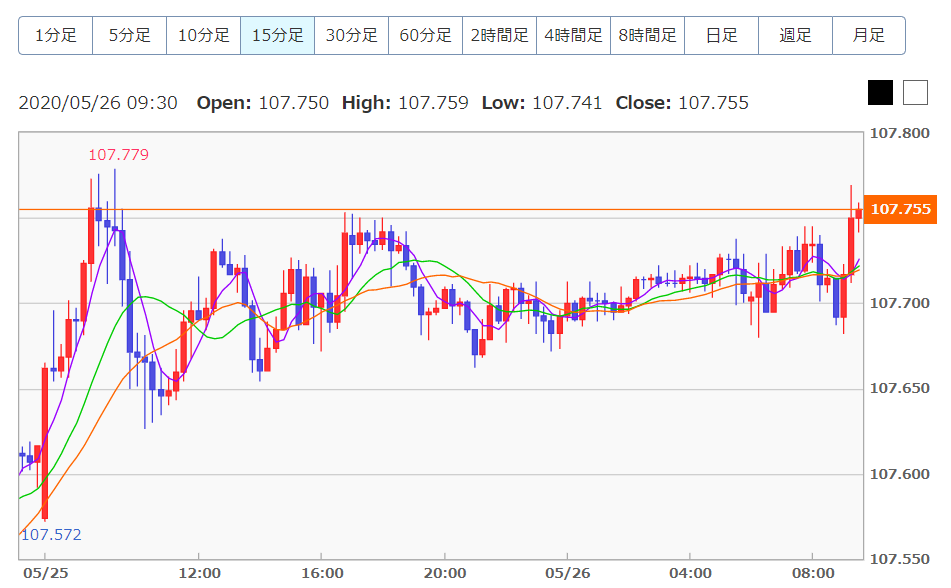The image size is (951, 588).
Task: Click the 05/26 date axis label
Action: tap(568, 573)
